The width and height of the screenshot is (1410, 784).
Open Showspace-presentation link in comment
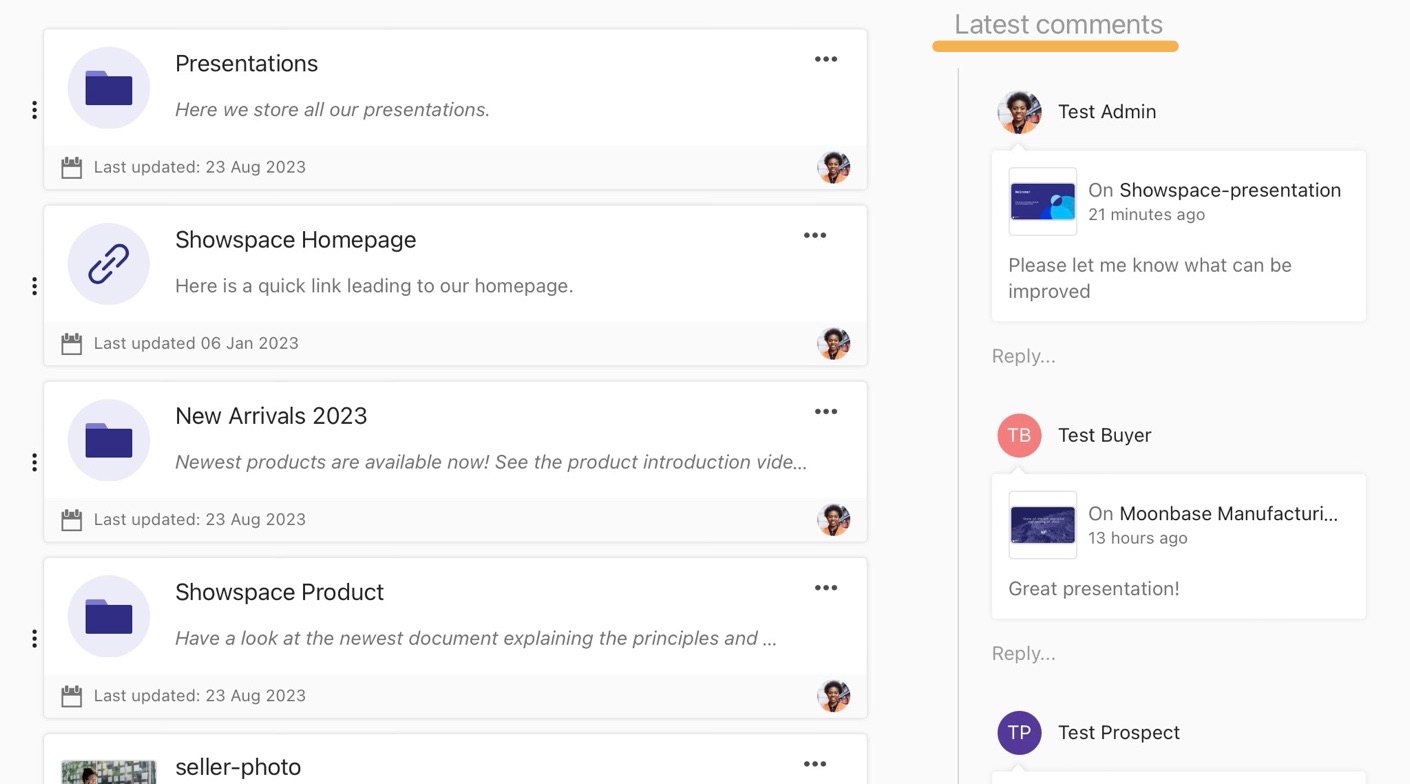click(x=1229, y=190)
